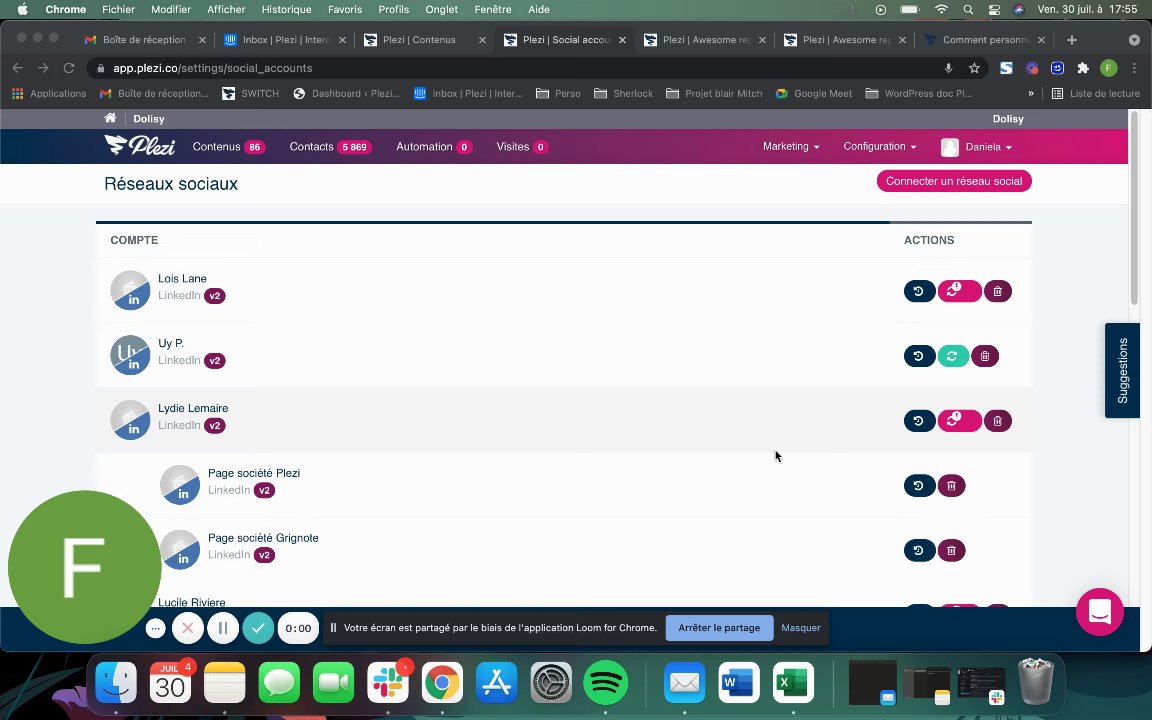Delete the Lydie Lemaire account
This screenshot has width=1152, height=720.
[x=998, y=421]
